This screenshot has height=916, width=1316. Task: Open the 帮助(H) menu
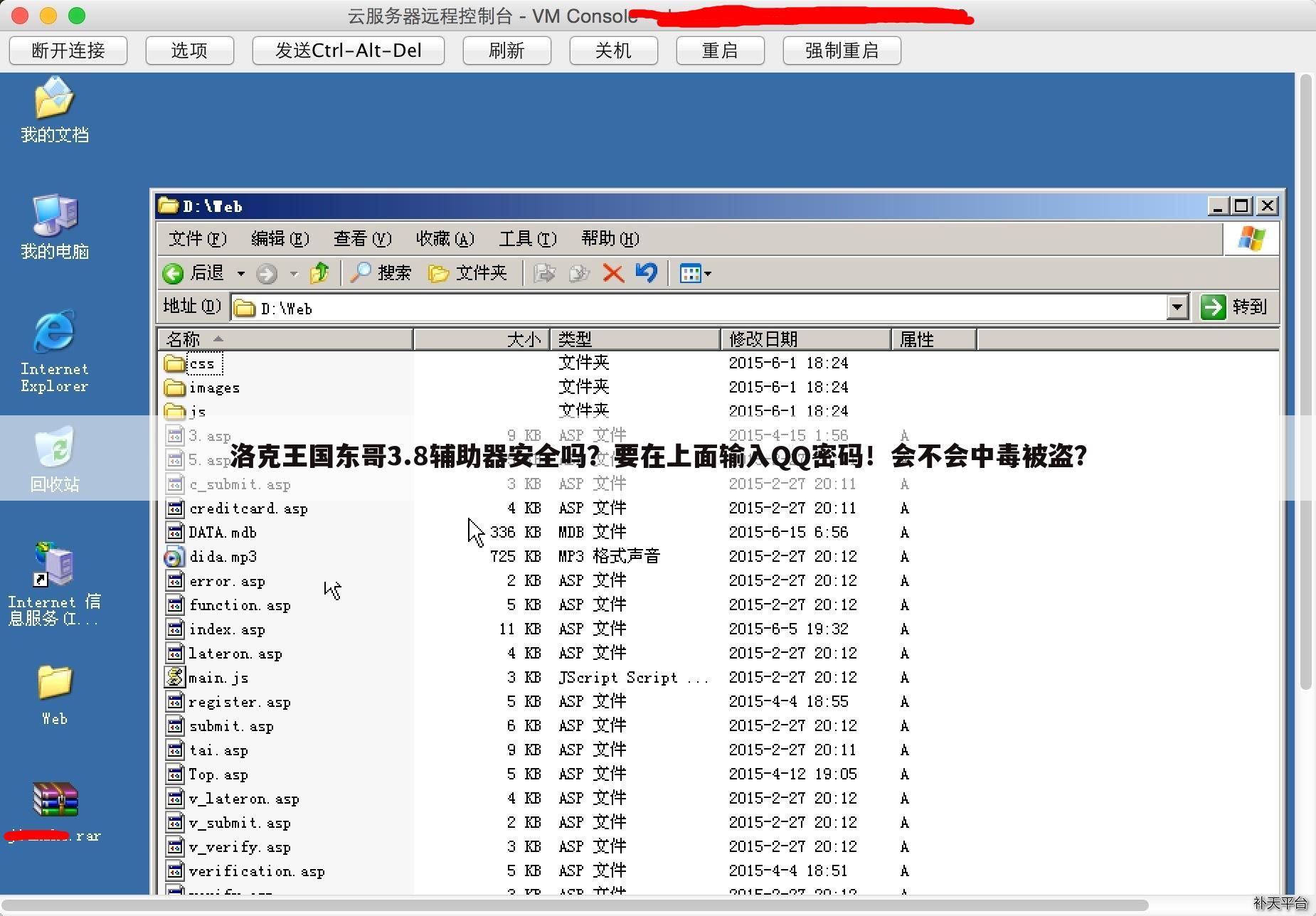(610, 238)
